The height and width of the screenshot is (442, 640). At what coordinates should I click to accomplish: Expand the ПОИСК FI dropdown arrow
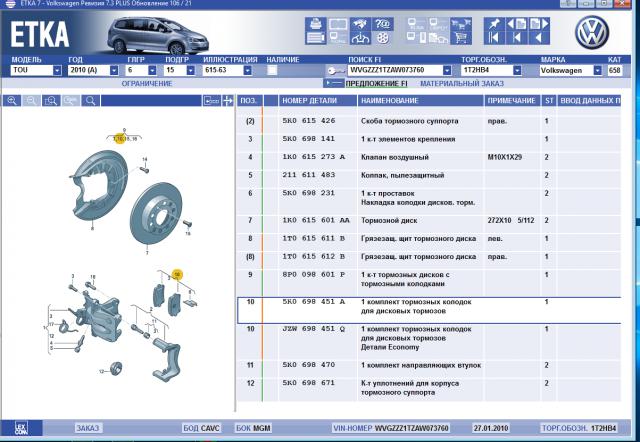pos(447,70)
